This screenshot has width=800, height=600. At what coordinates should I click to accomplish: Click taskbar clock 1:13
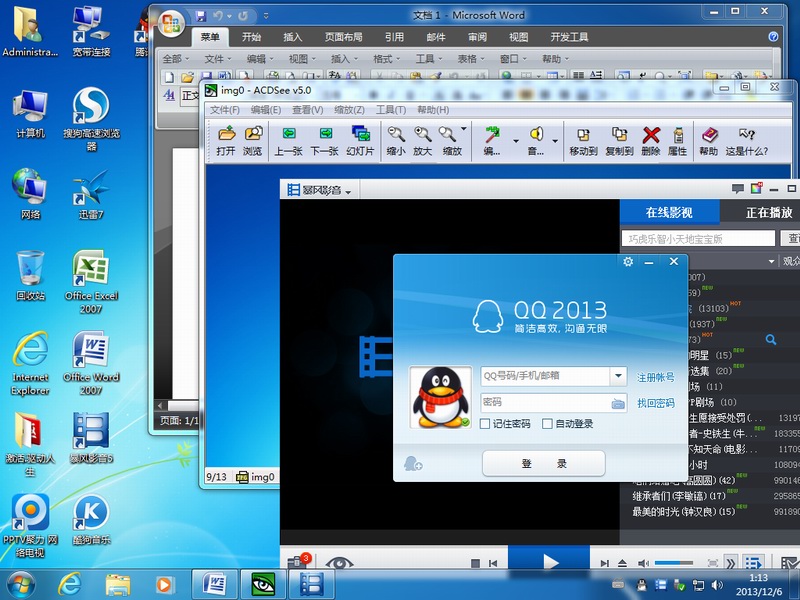click(x=758, y=578)
